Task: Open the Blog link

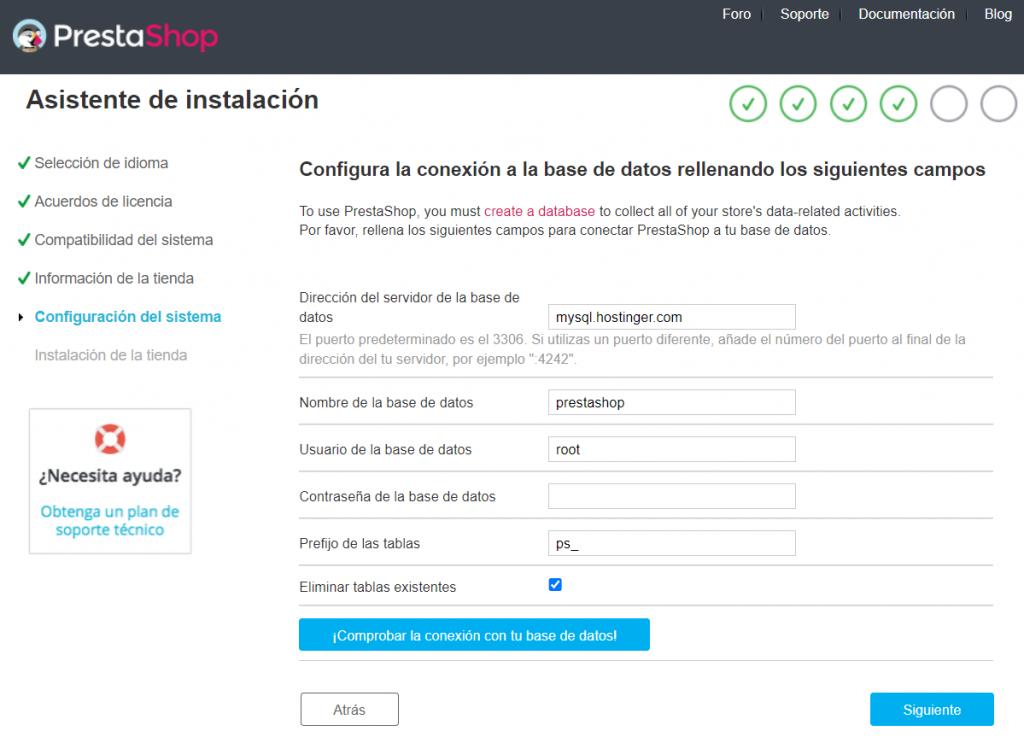Action: tap(997, 14)
